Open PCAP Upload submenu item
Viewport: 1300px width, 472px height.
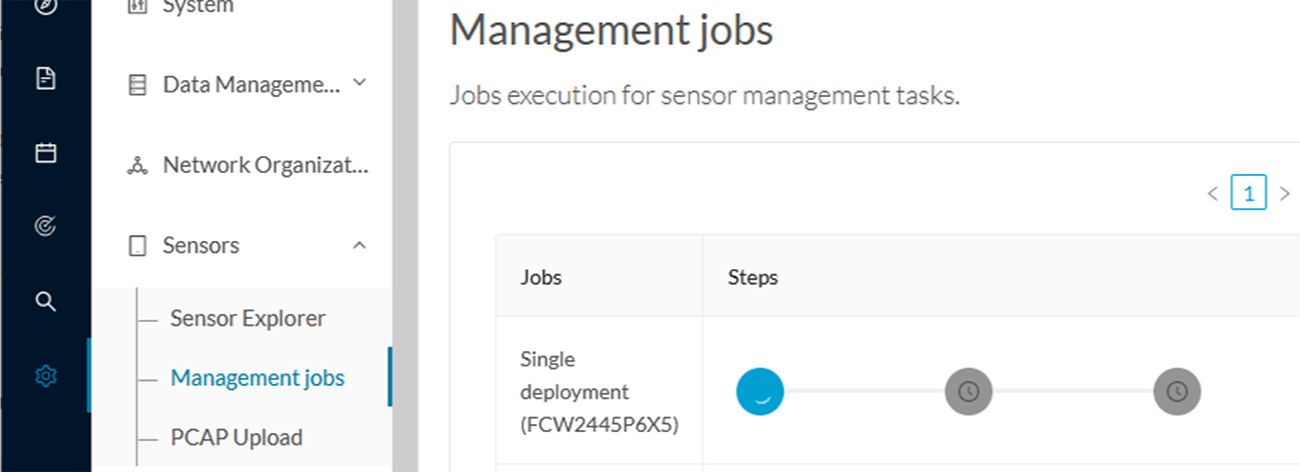[237, 437]
